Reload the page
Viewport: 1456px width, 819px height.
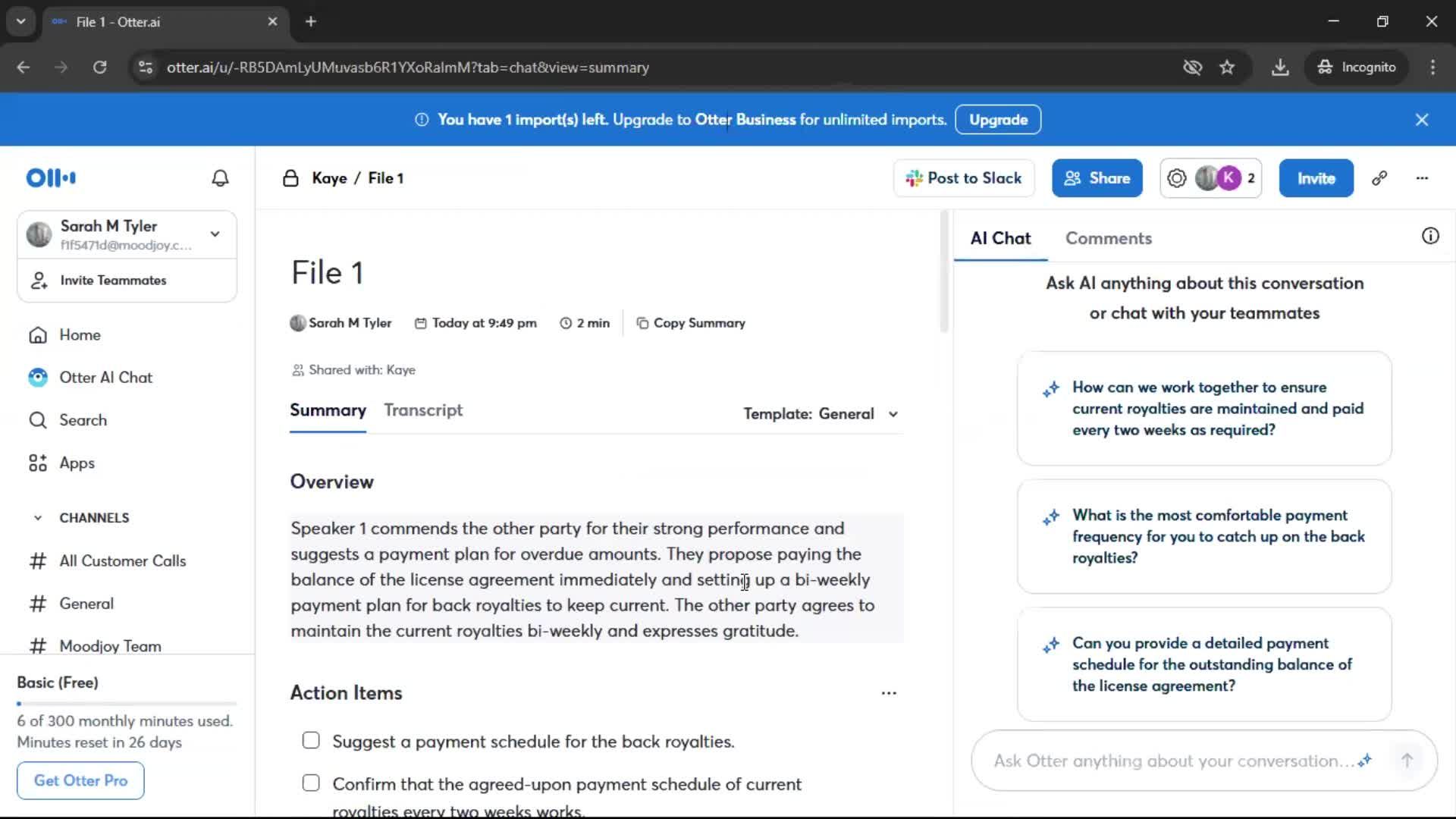tap(99, 67)
